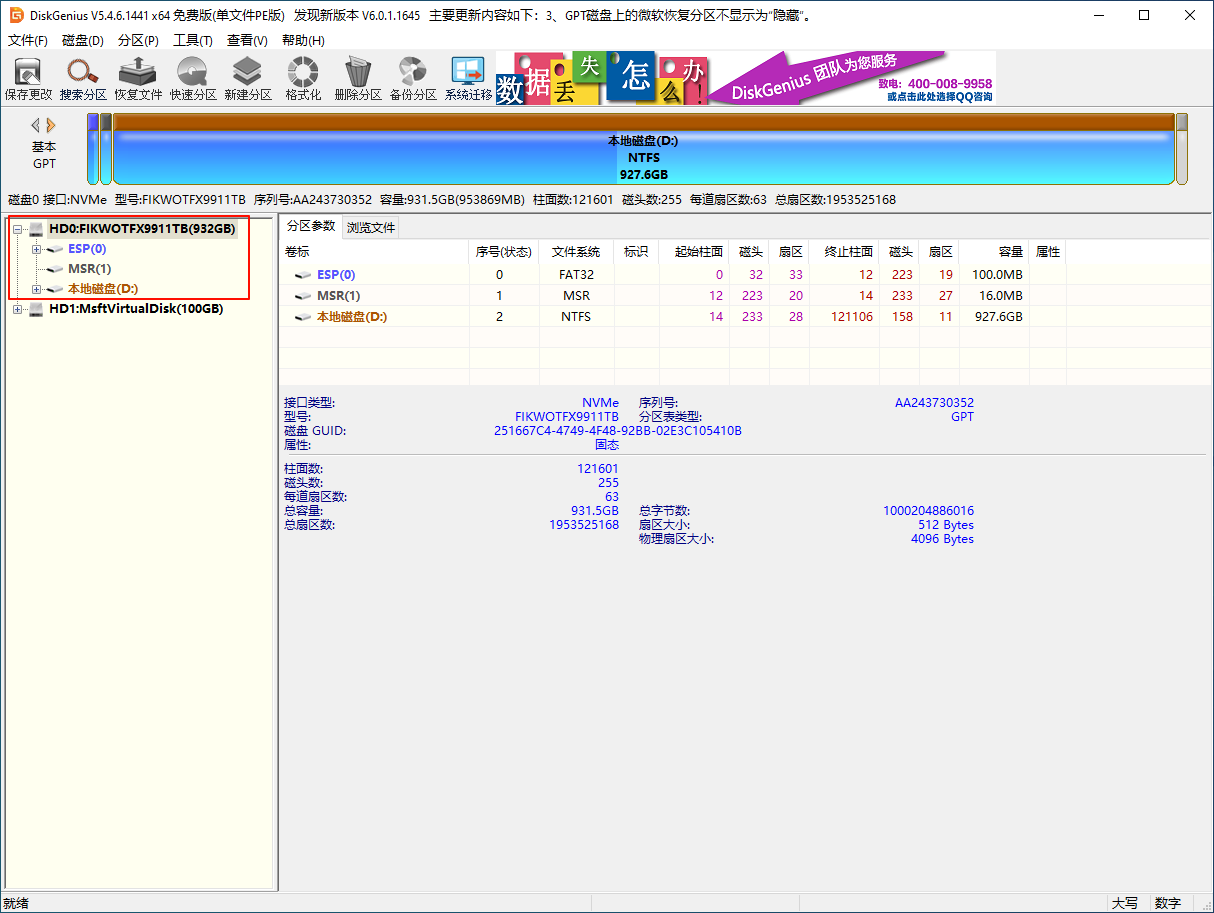Click the 属性 column header
Image resolution: width=1214 pixels, height=913 pixels.
point(1047,252)
